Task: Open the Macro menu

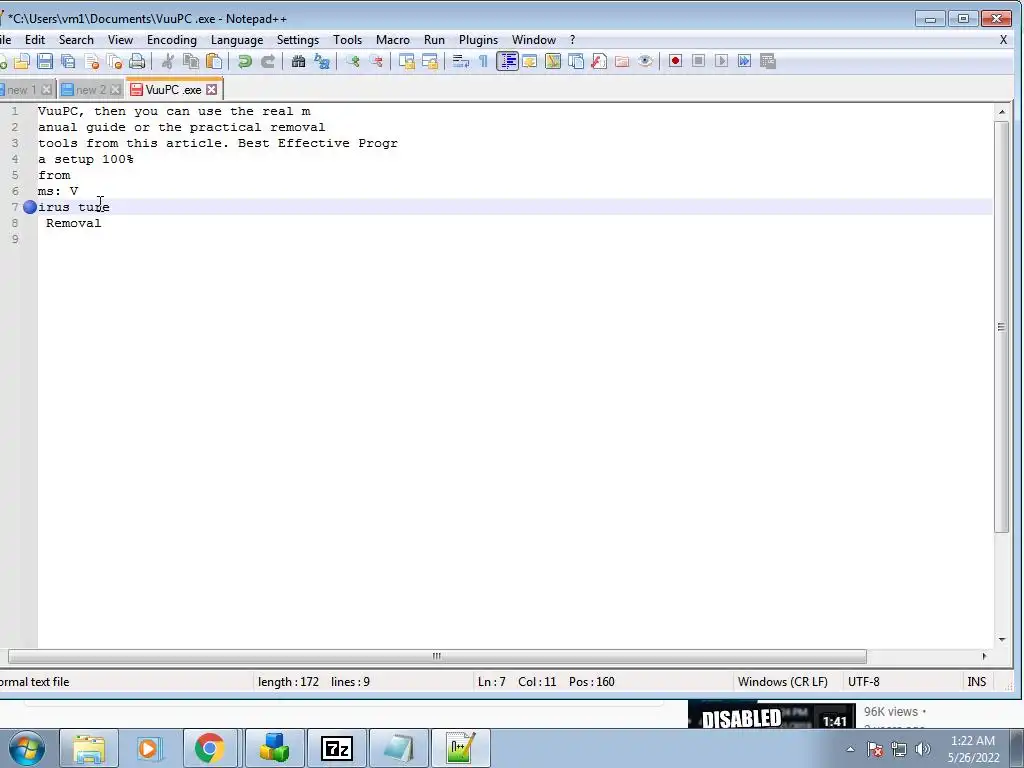Action: (392, 40)
